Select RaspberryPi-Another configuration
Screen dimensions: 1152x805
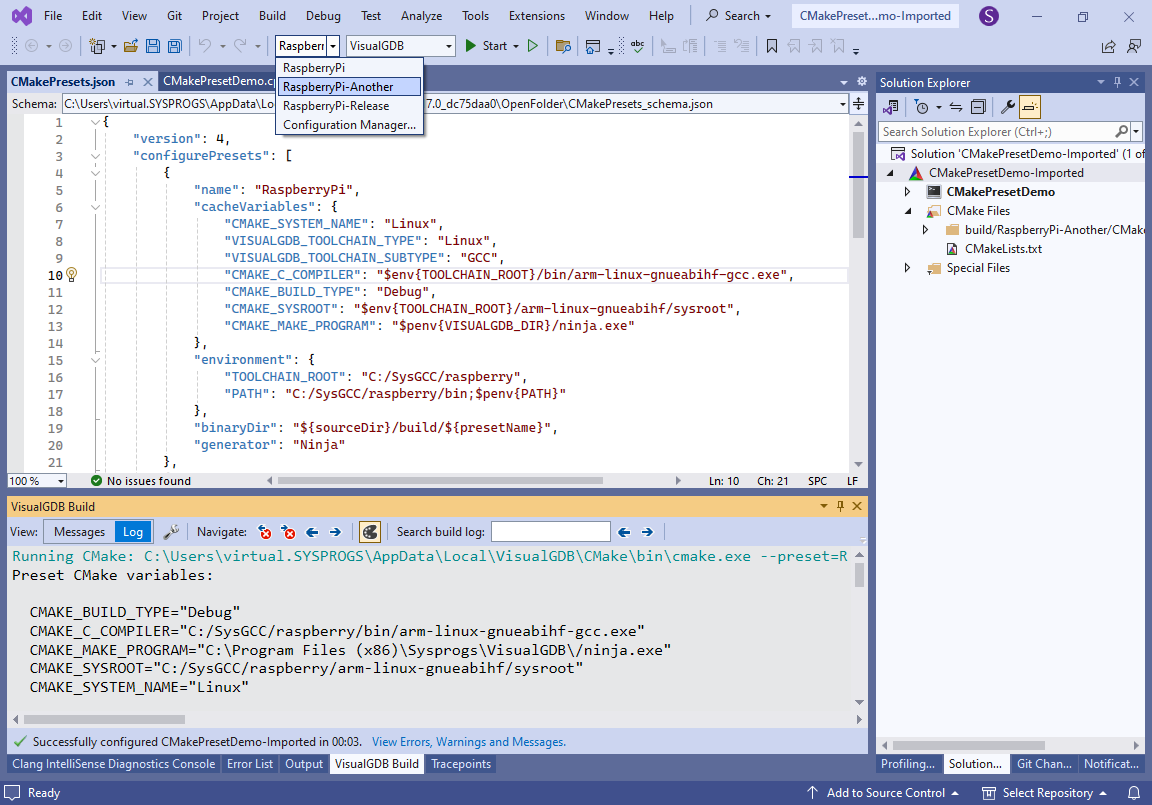[x=350, y=87]
